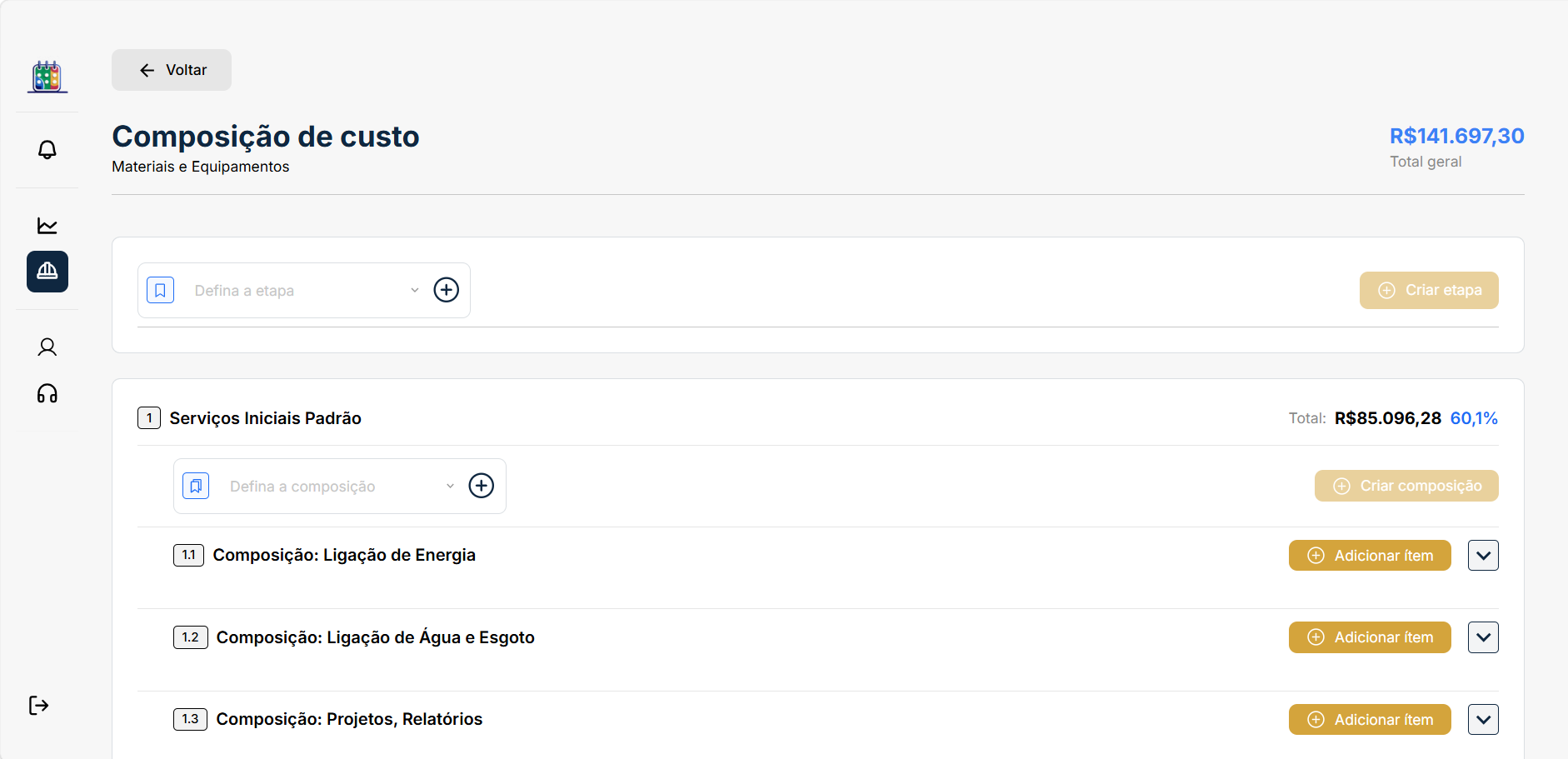Click the Criar etapa button
1568x759 pixels.
(1429, 290)
